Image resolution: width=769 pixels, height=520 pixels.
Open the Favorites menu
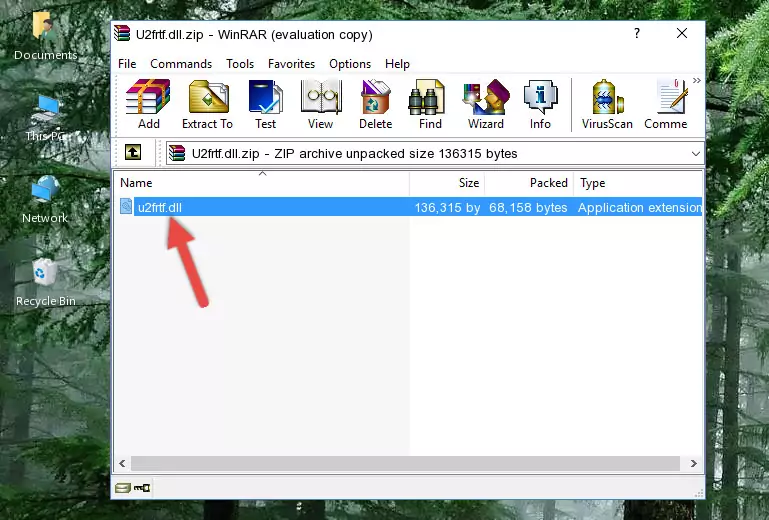(291, 64)
